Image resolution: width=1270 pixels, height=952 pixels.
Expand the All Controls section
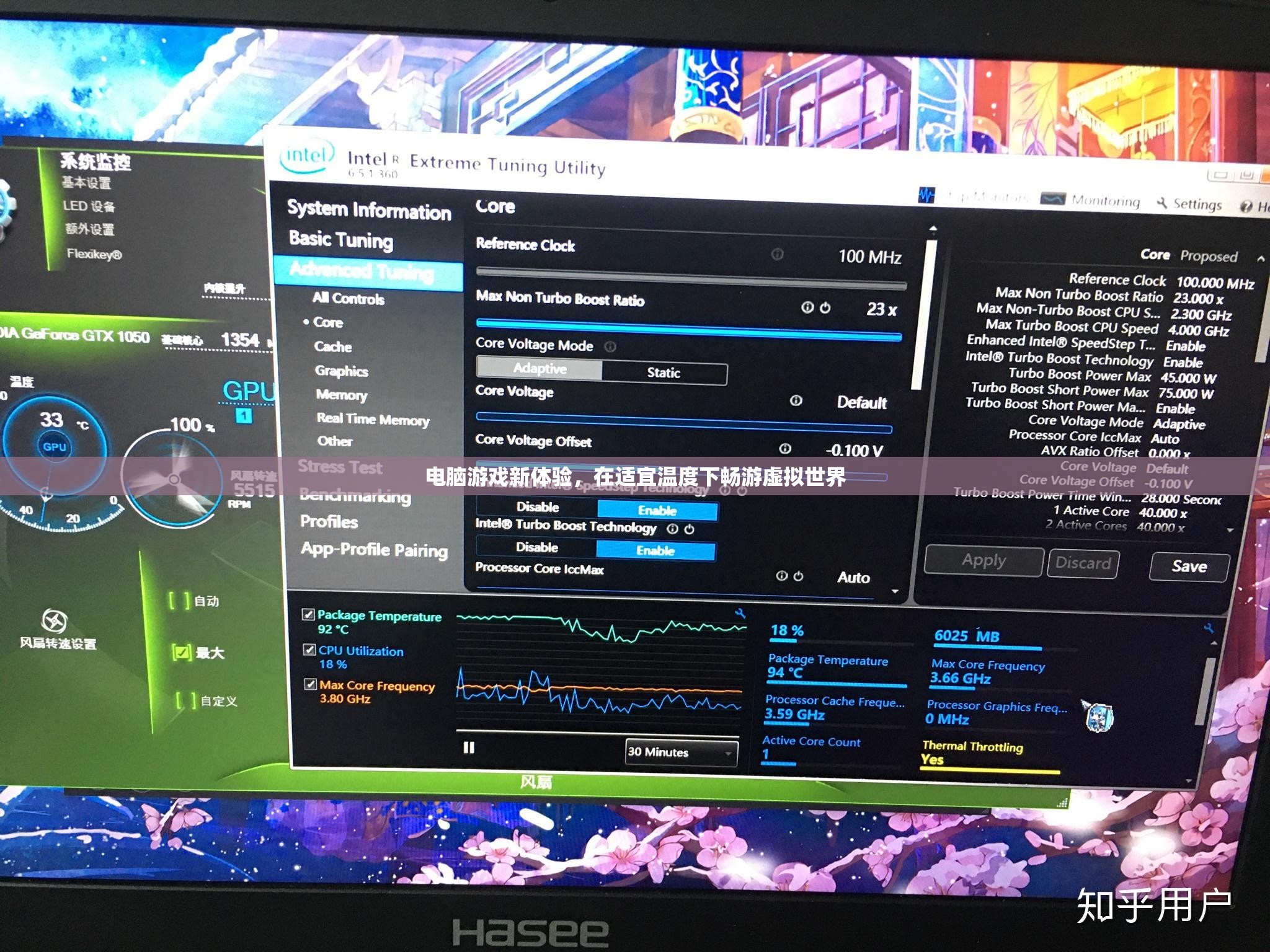tap(349, 301)
